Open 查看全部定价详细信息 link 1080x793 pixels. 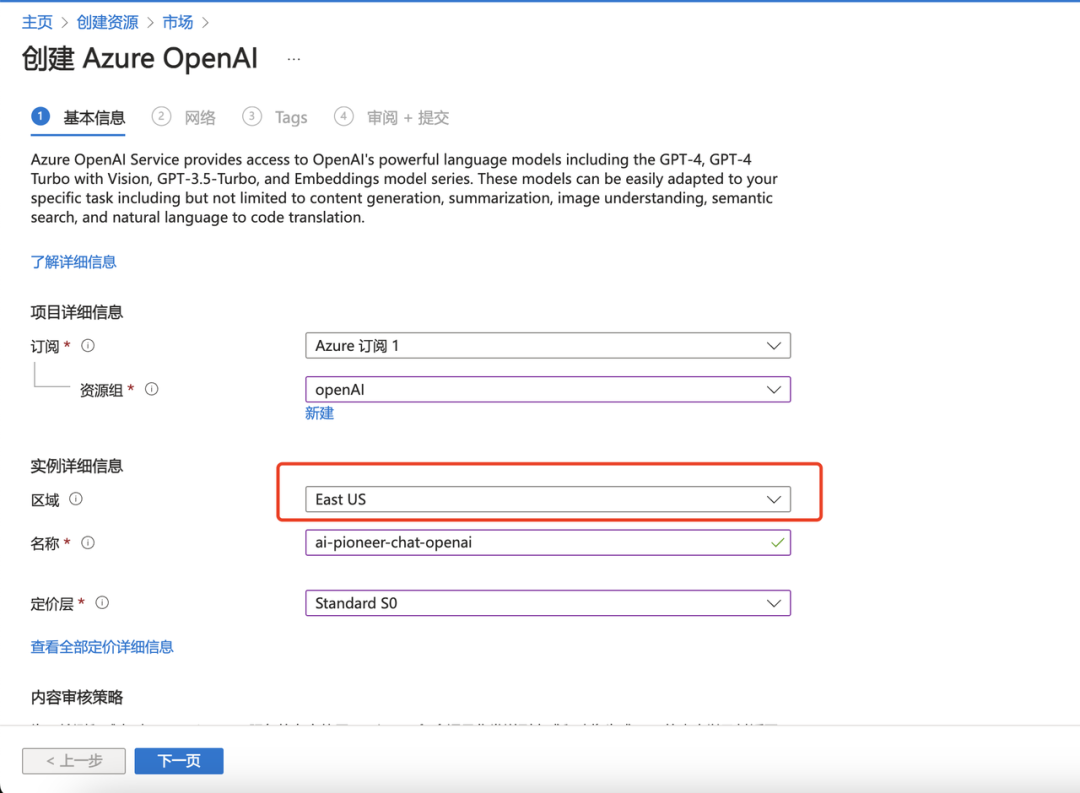[102, 646]
